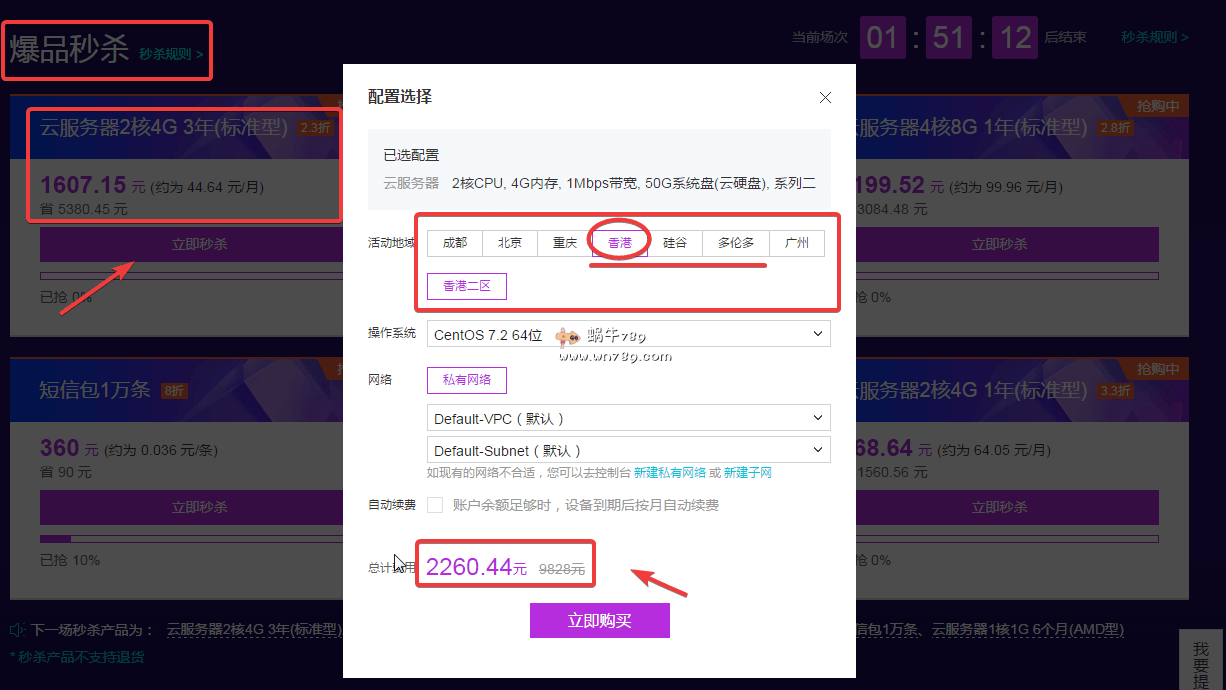Open the 新建私有网络 link
The height and width of the screenshot is (690, 1226).
(669, 472)
